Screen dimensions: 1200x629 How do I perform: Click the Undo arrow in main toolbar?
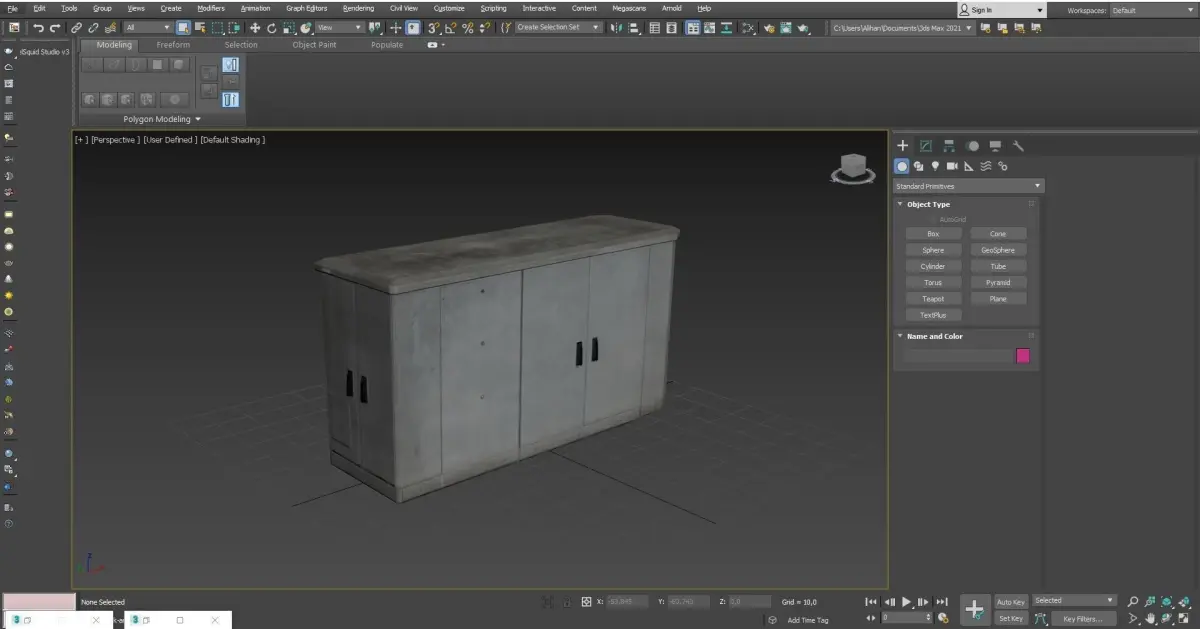click(38, 28)
